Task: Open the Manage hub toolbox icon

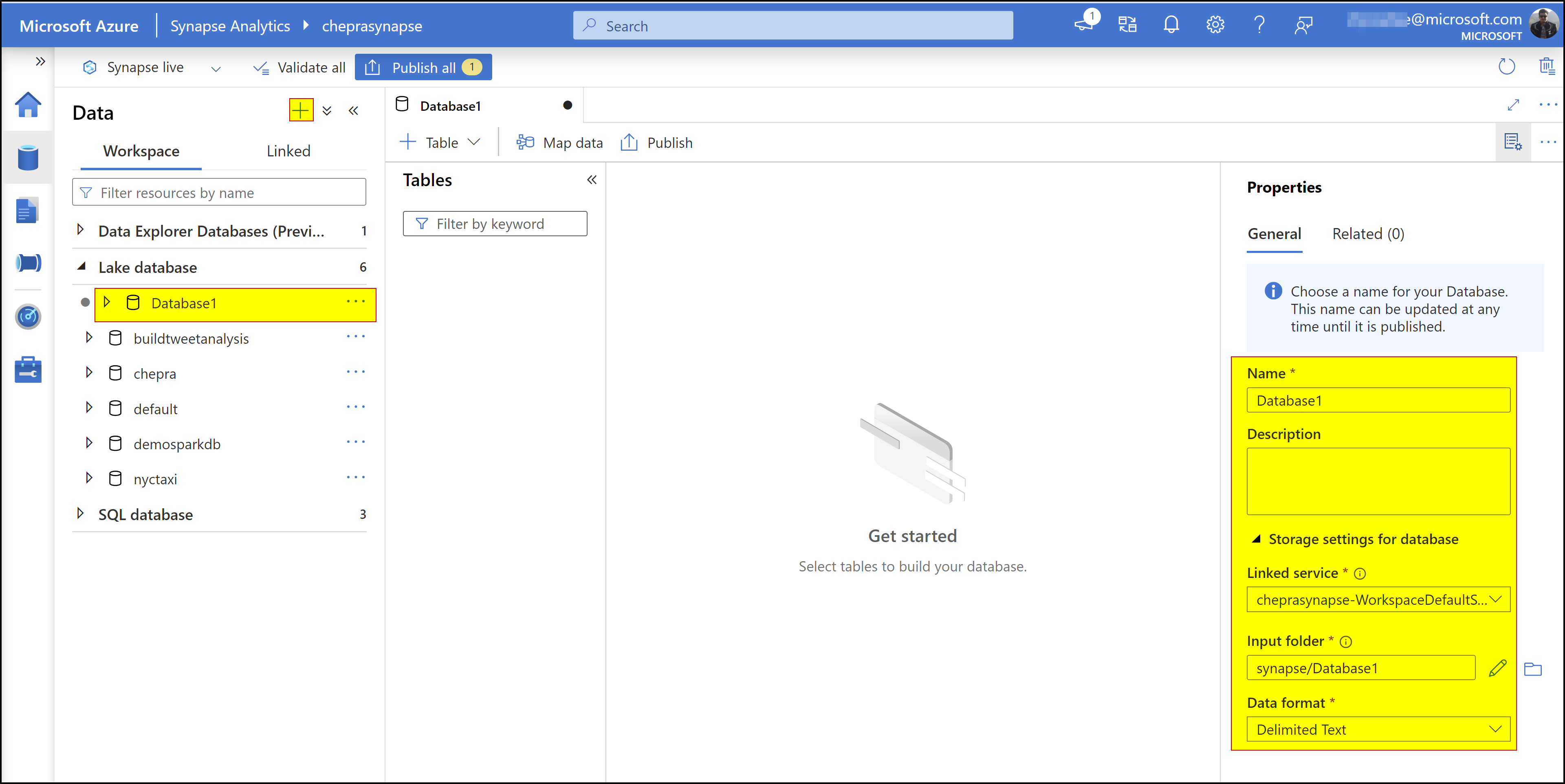Action: (x=28, y=369)
